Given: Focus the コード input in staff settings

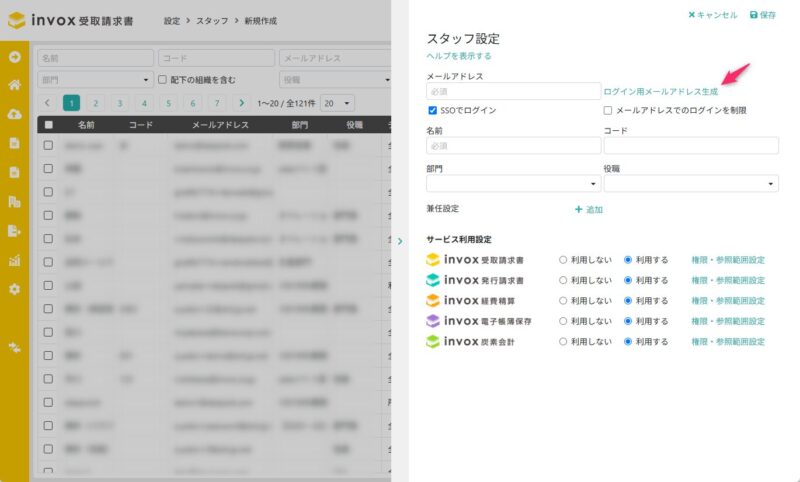Looking at the screenshot, I should coord(691,145).
